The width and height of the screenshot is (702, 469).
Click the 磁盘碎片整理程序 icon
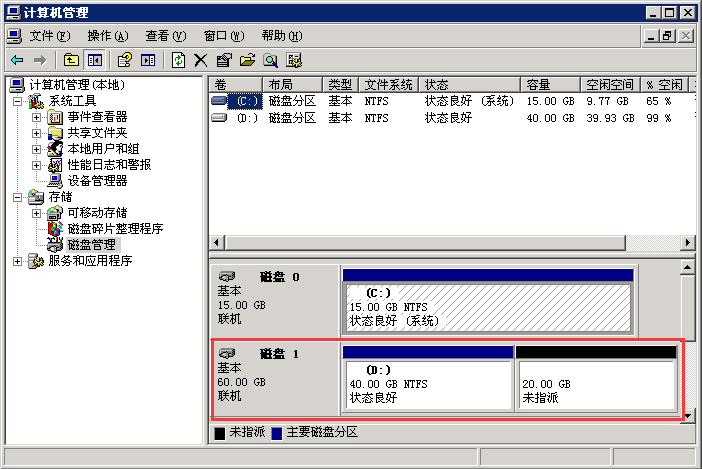click(55, 229)
